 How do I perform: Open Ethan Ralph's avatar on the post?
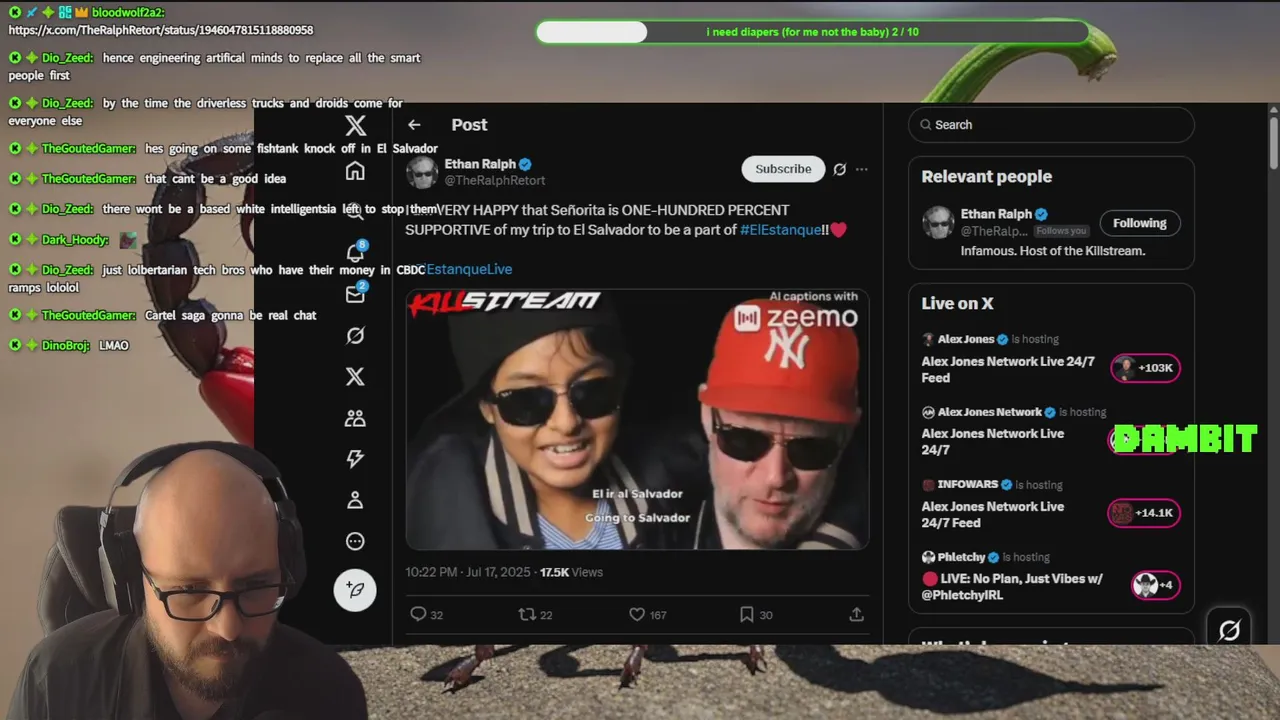point(422,172)
